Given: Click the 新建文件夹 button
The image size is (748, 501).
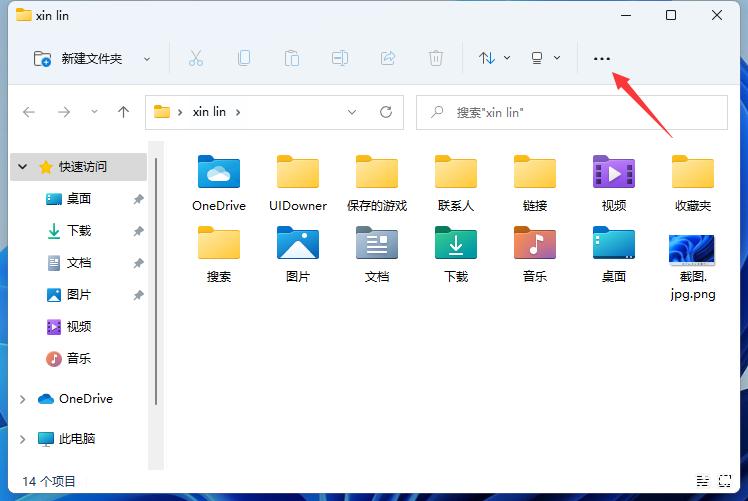Looking at the screenshot, I should click(78, 59).
